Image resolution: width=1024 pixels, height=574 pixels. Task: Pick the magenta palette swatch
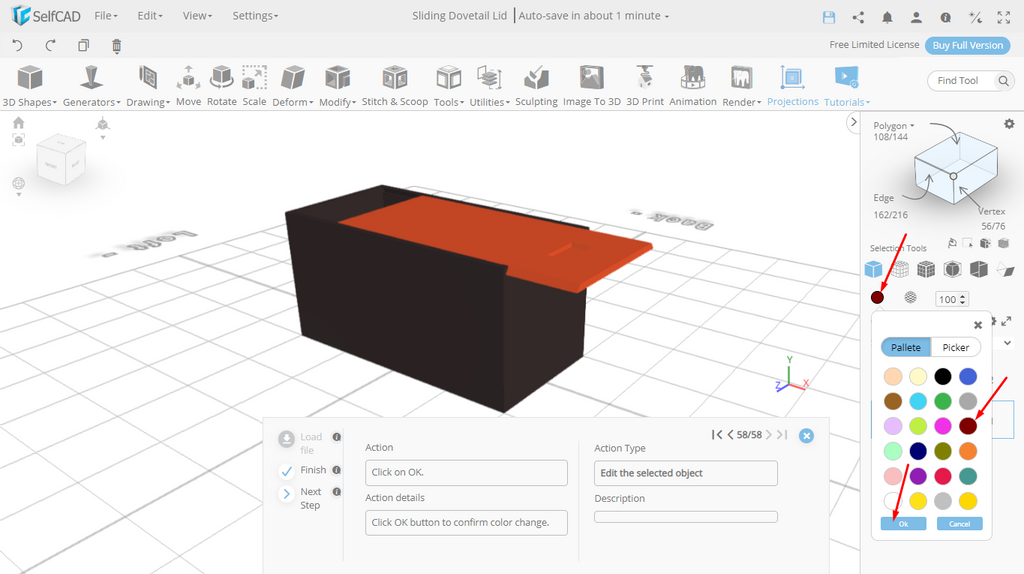tap(942, 426)
